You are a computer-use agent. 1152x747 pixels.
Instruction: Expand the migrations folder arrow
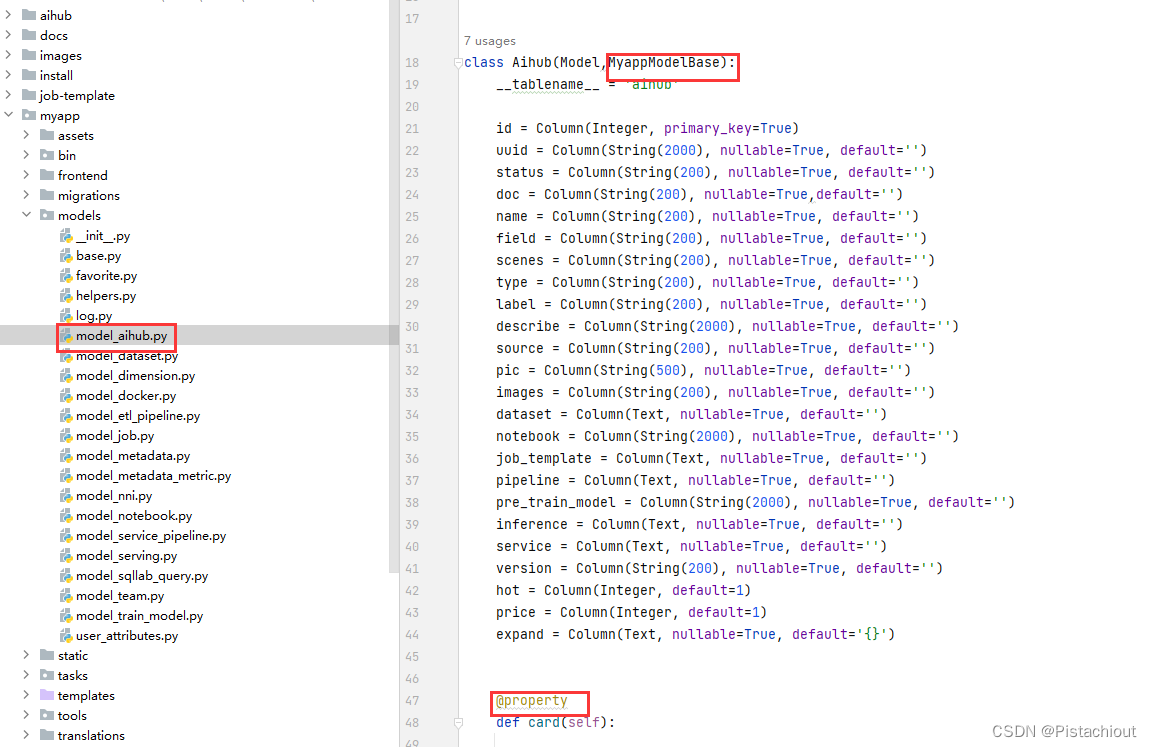tap(26, 195)
